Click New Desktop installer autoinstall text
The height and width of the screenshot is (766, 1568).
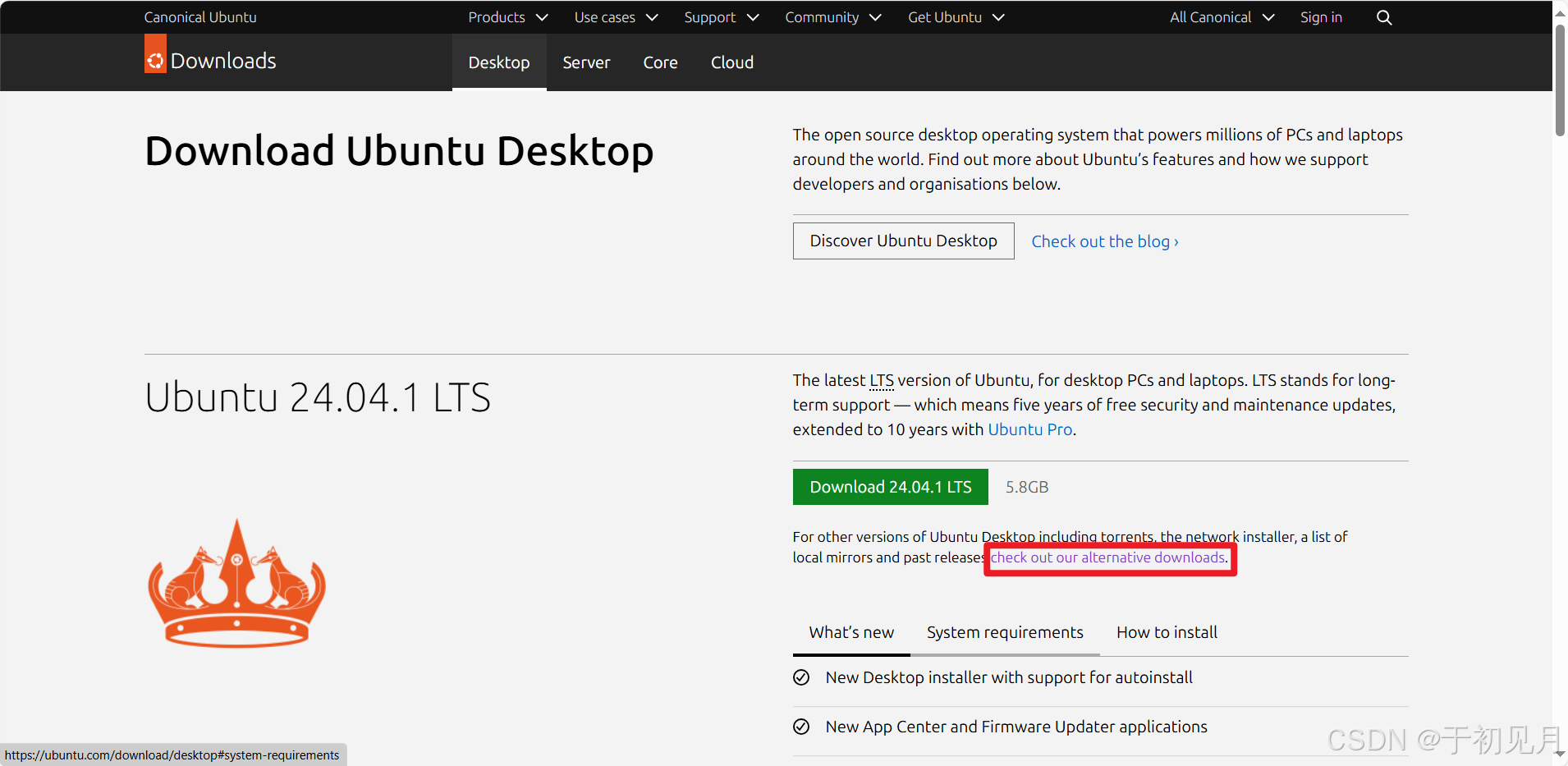click(1009, 677)
